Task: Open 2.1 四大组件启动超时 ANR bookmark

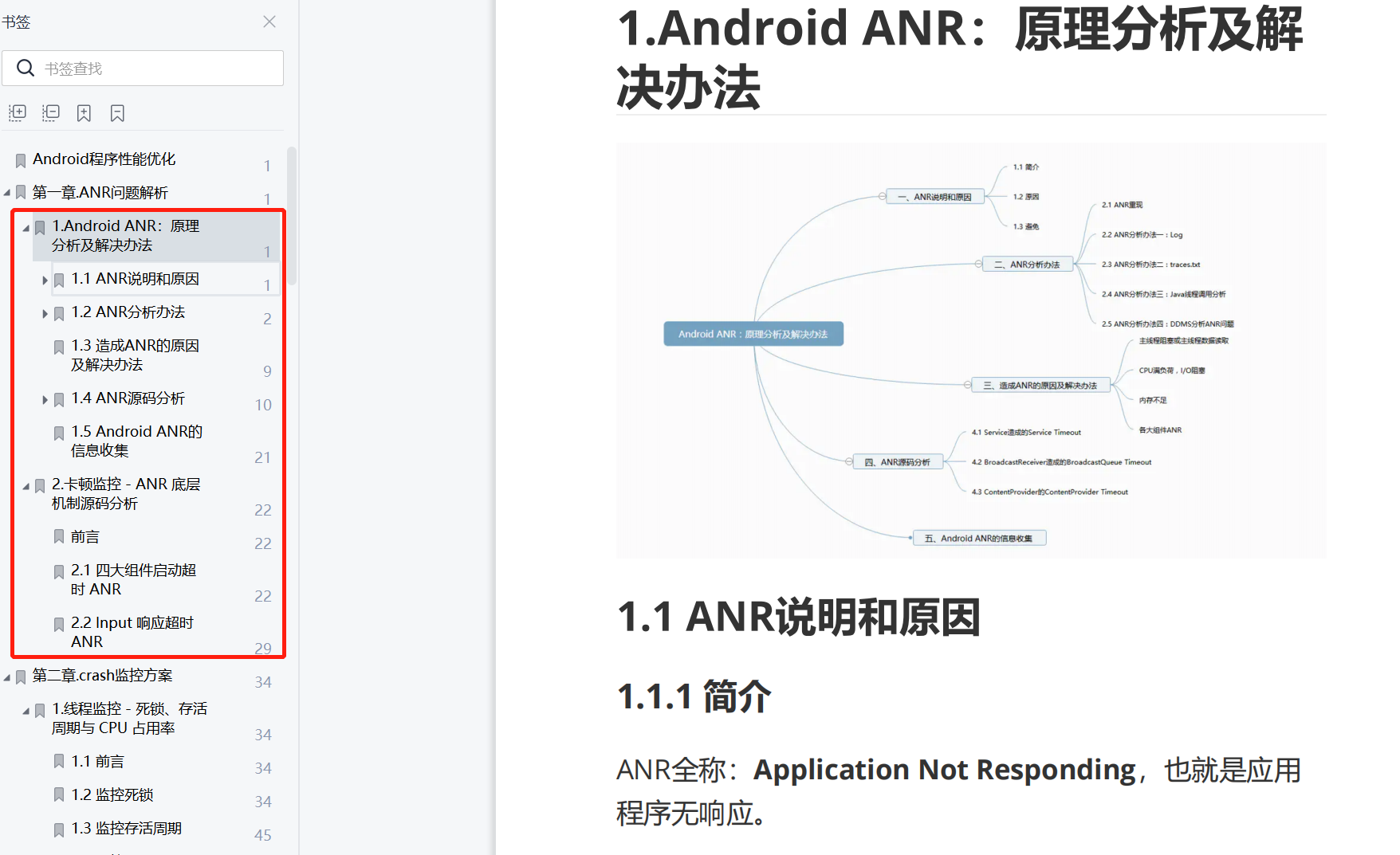Action: point(133,580)
